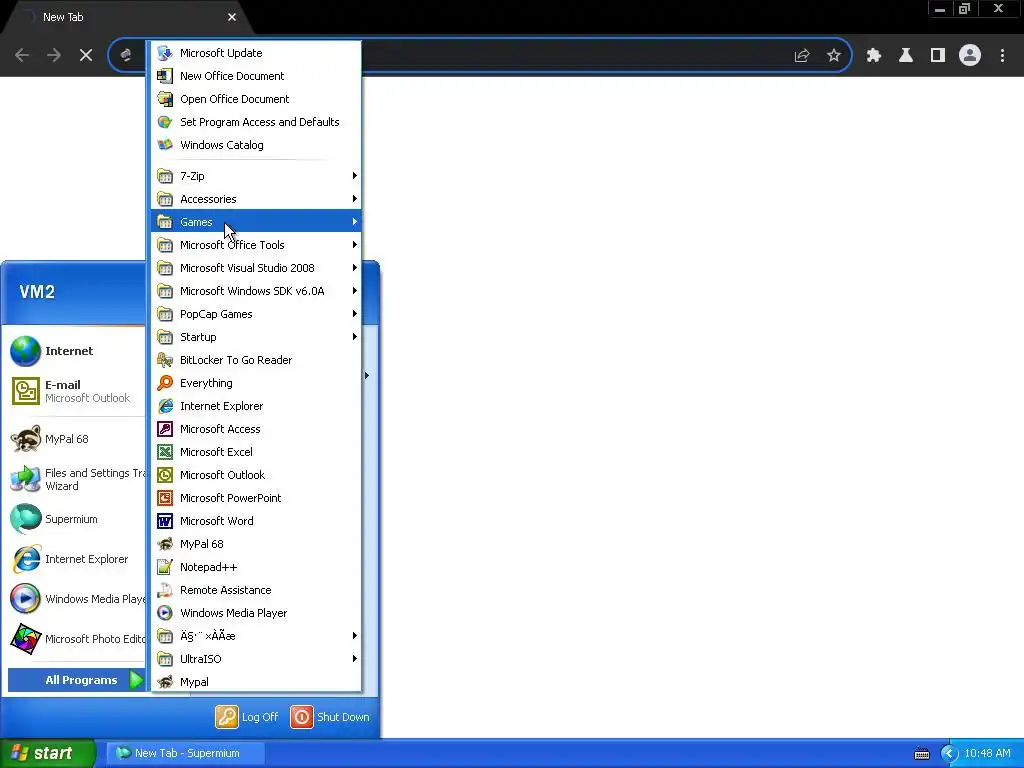The width and height of the screenshot is (1024, 768).
Task: Expand Microsoft Visual Studio 2008 folder
Action: (x=256, y=268)
